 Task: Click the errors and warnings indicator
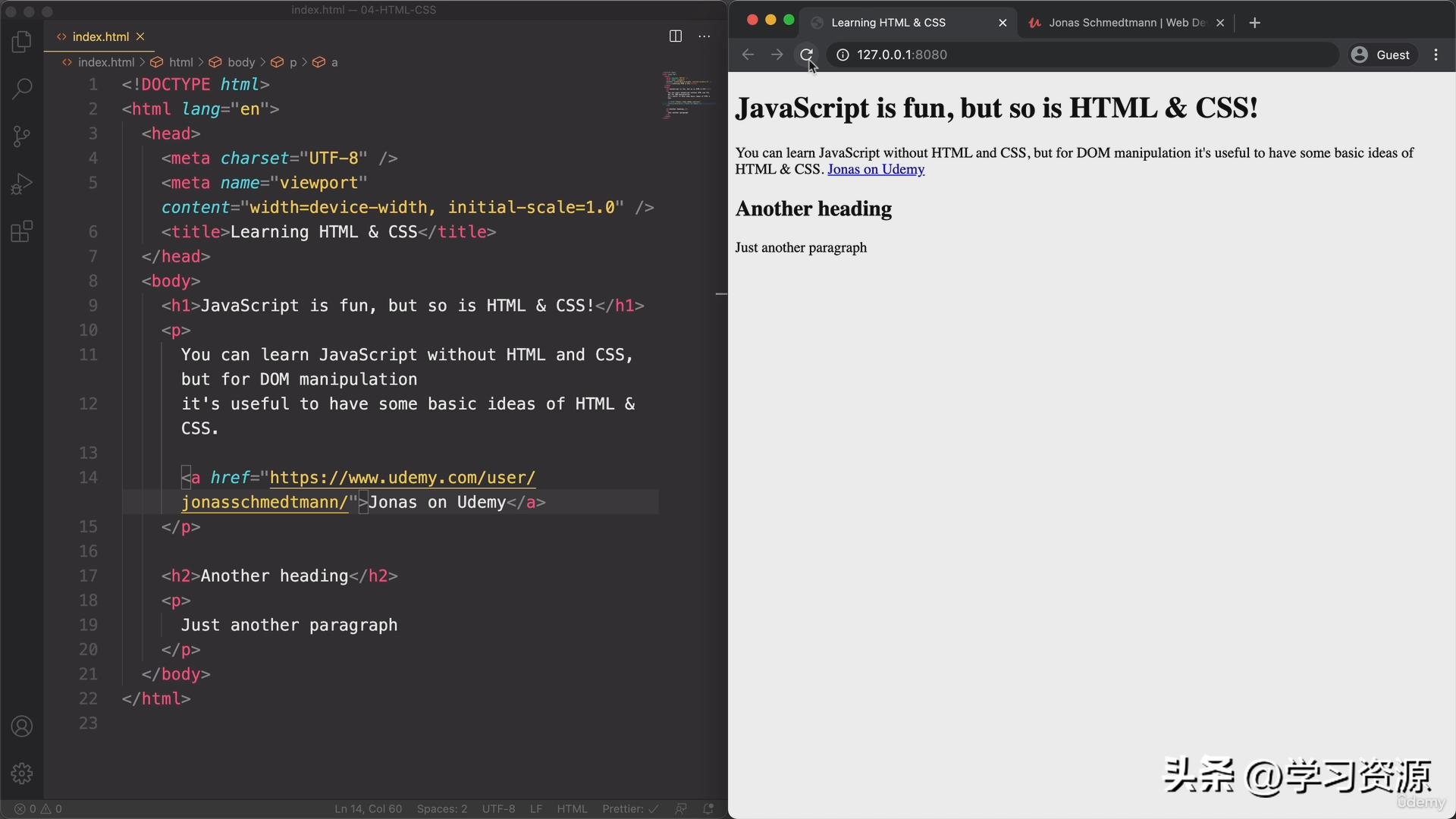pos(38,808)
